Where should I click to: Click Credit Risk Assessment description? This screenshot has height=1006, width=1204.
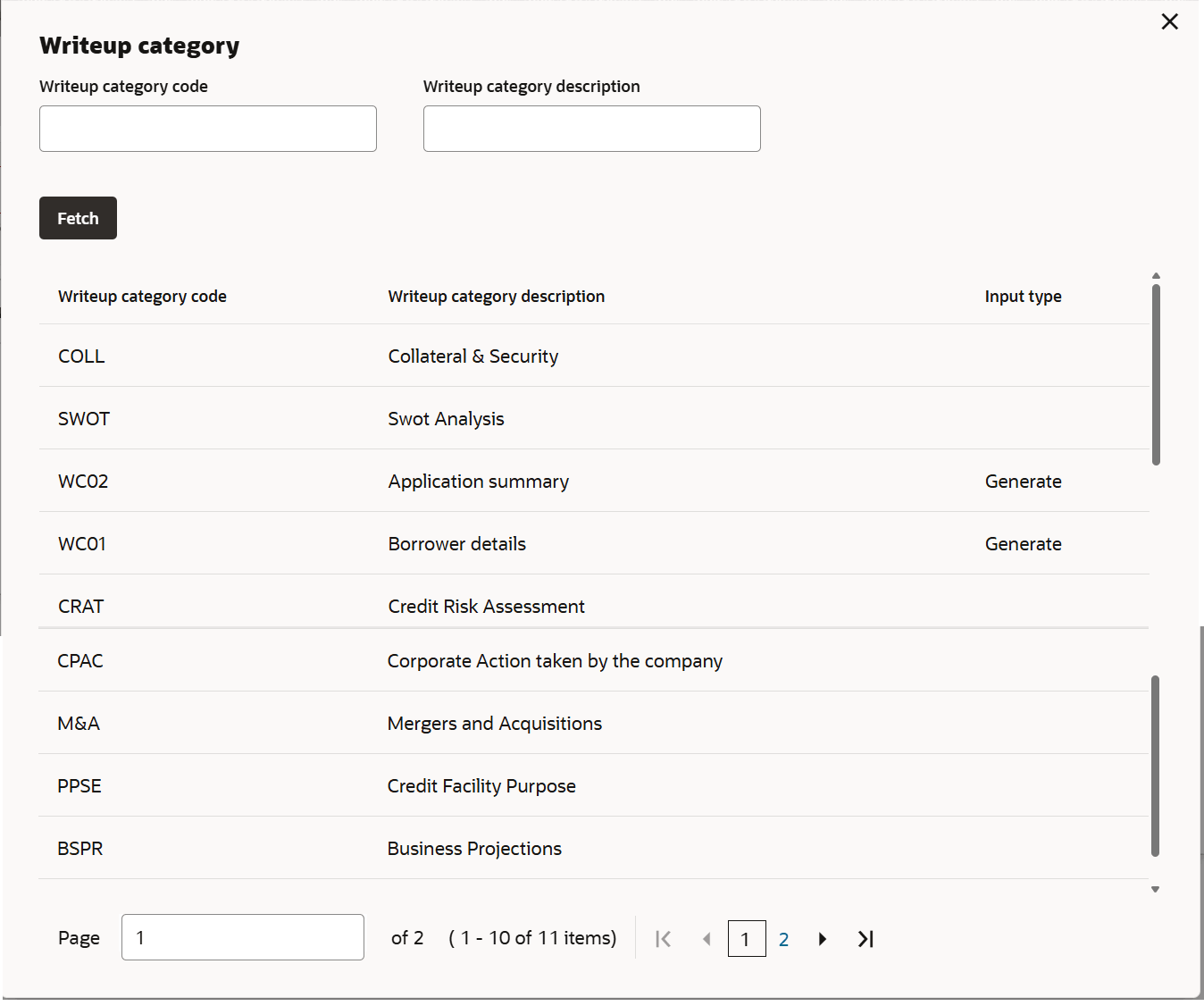487,607
